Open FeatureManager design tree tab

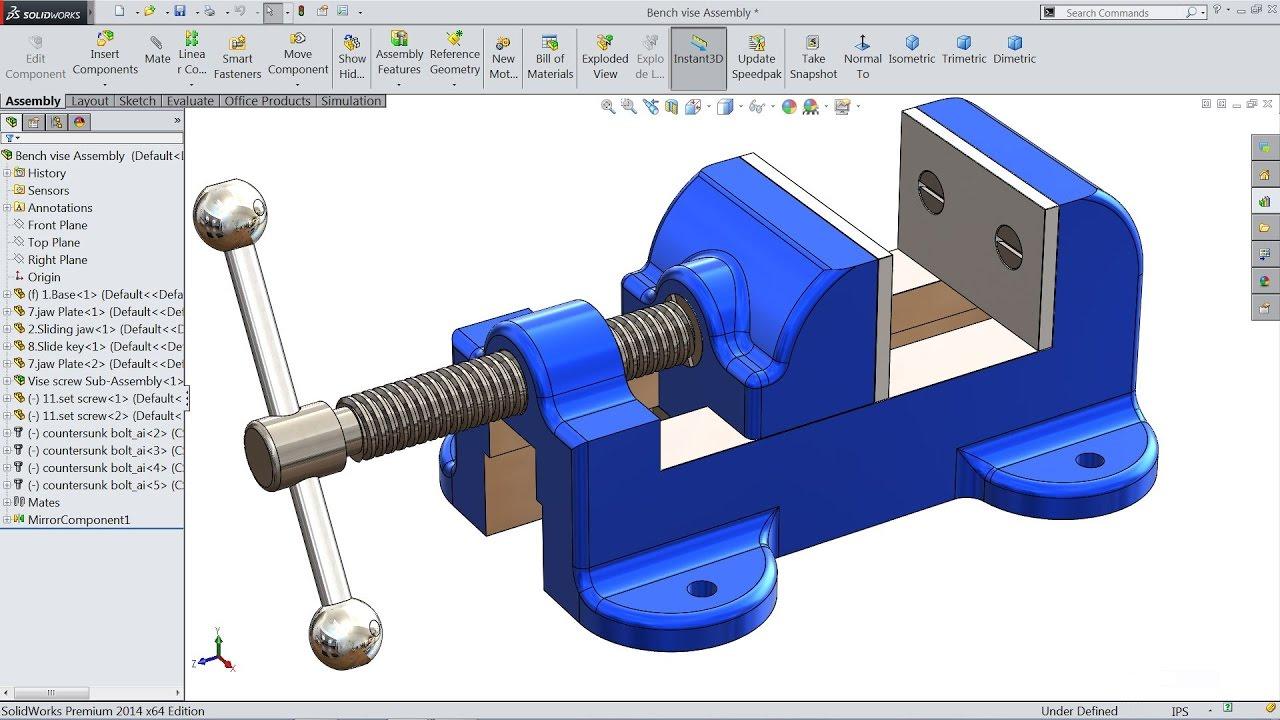click(11, 122)
